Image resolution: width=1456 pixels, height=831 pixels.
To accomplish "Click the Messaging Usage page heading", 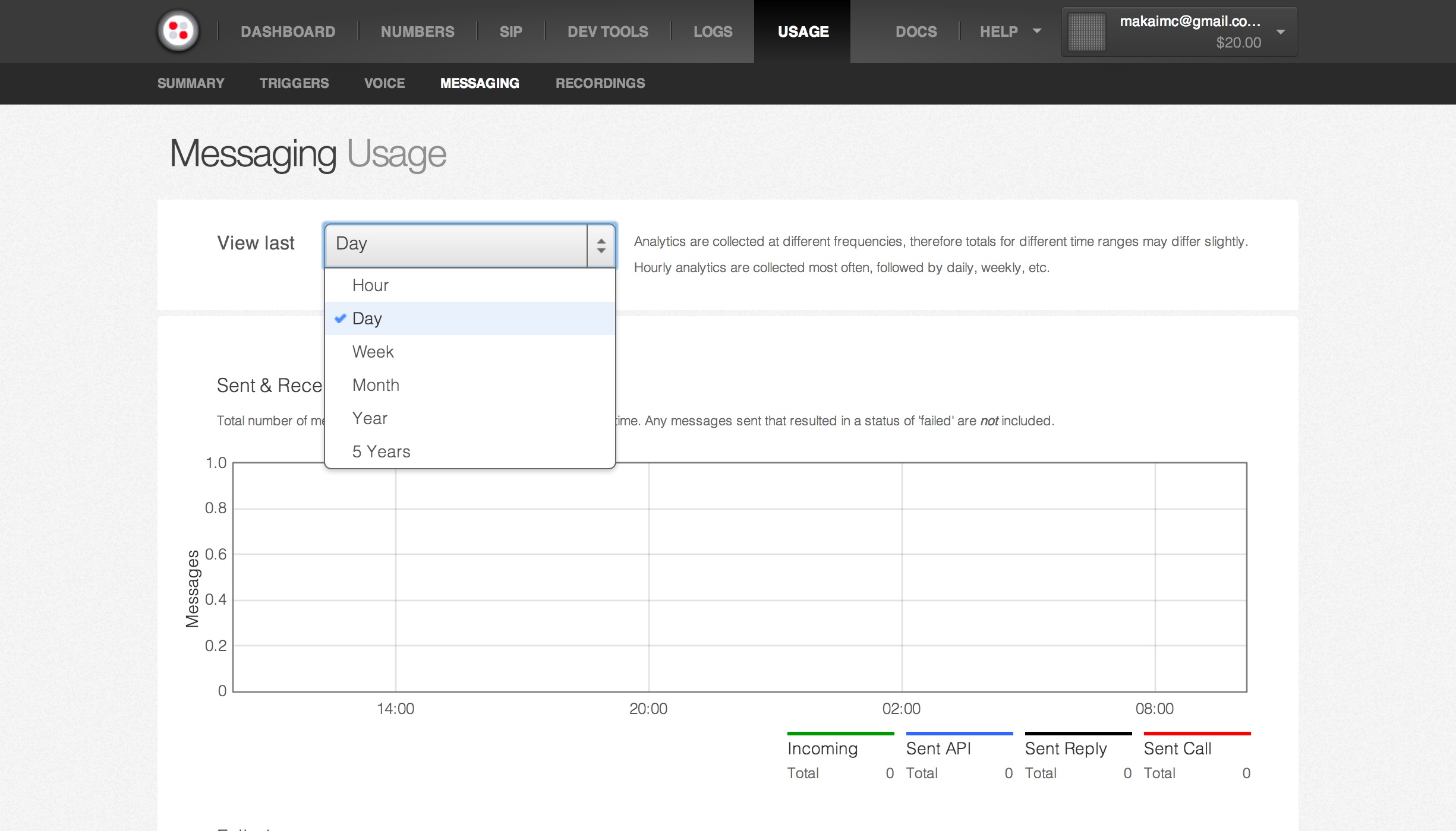I will click(308, 154).
